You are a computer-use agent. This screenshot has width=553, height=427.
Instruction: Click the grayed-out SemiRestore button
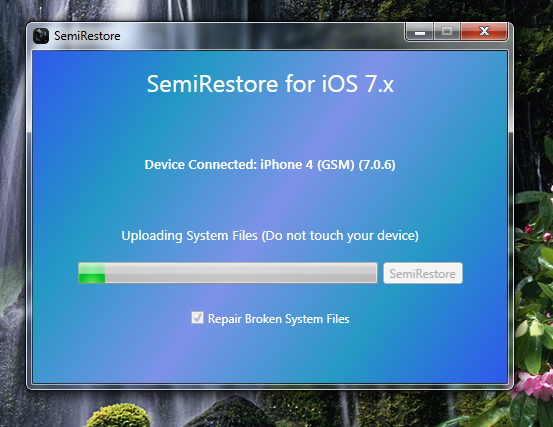[x=423, y=273]
